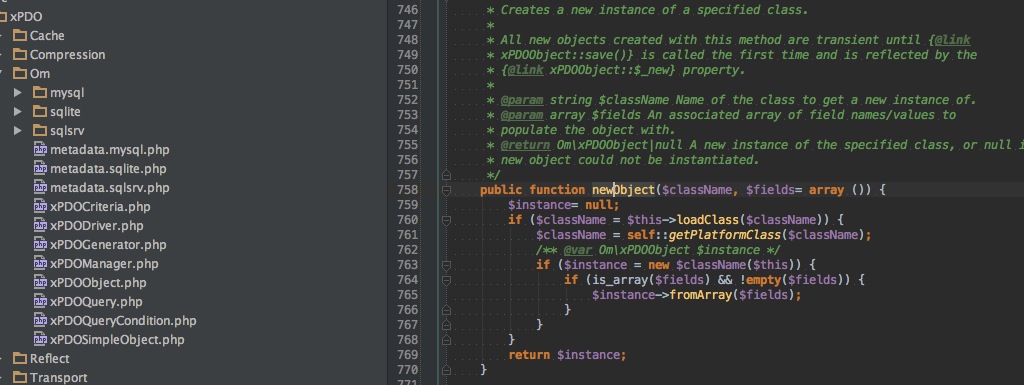This screenshot has width=1024, height=385.
Task: Click PHP file icon of xPDOQueryCondition.php
Action: click(x=40, y=320)
